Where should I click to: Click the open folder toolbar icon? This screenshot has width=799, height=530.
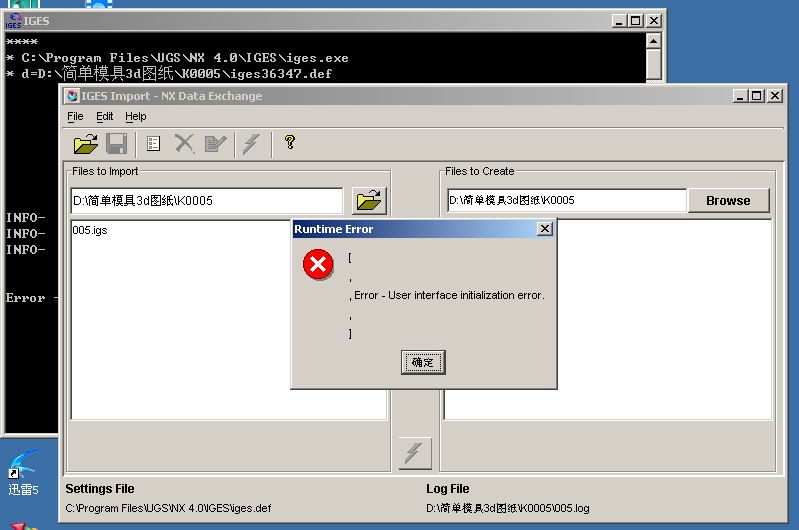[86, 144]
